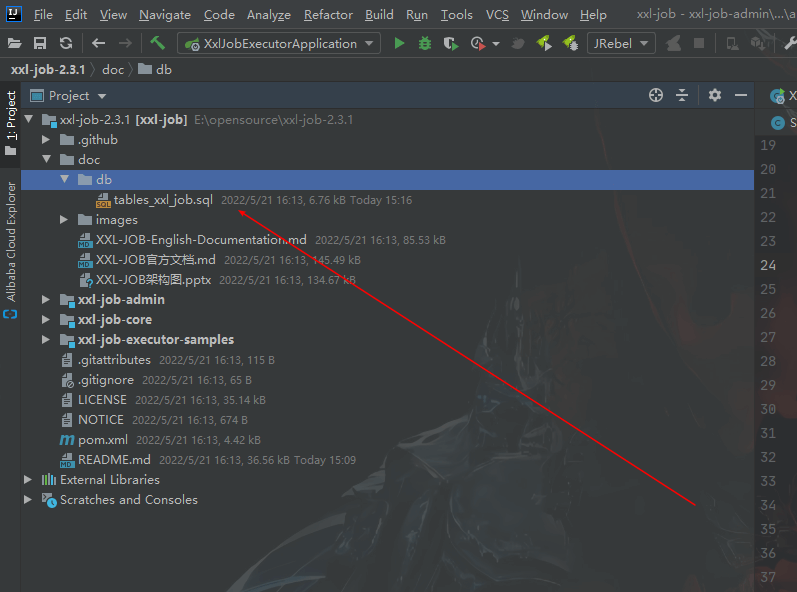Select the pom.xml file
Viewport: 797px width, 592px height.
(x=102, y=440)
